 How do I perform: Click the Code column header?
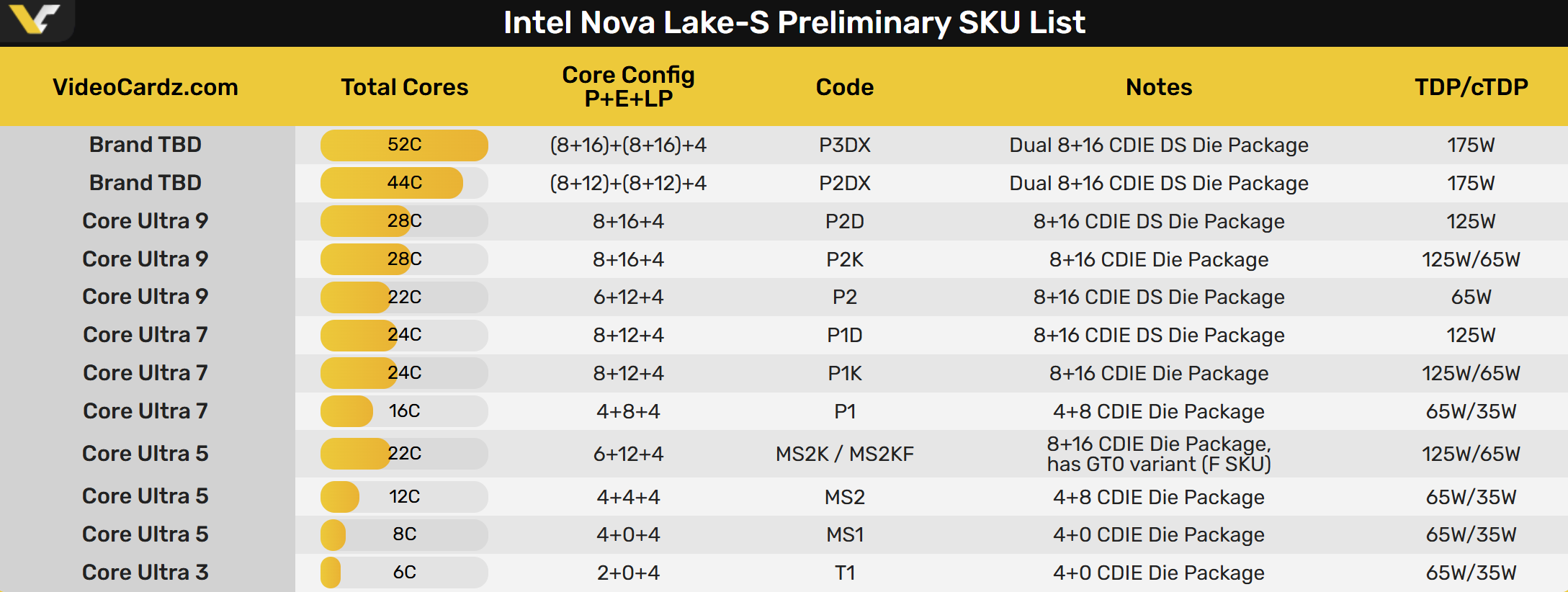pos(844,87)
